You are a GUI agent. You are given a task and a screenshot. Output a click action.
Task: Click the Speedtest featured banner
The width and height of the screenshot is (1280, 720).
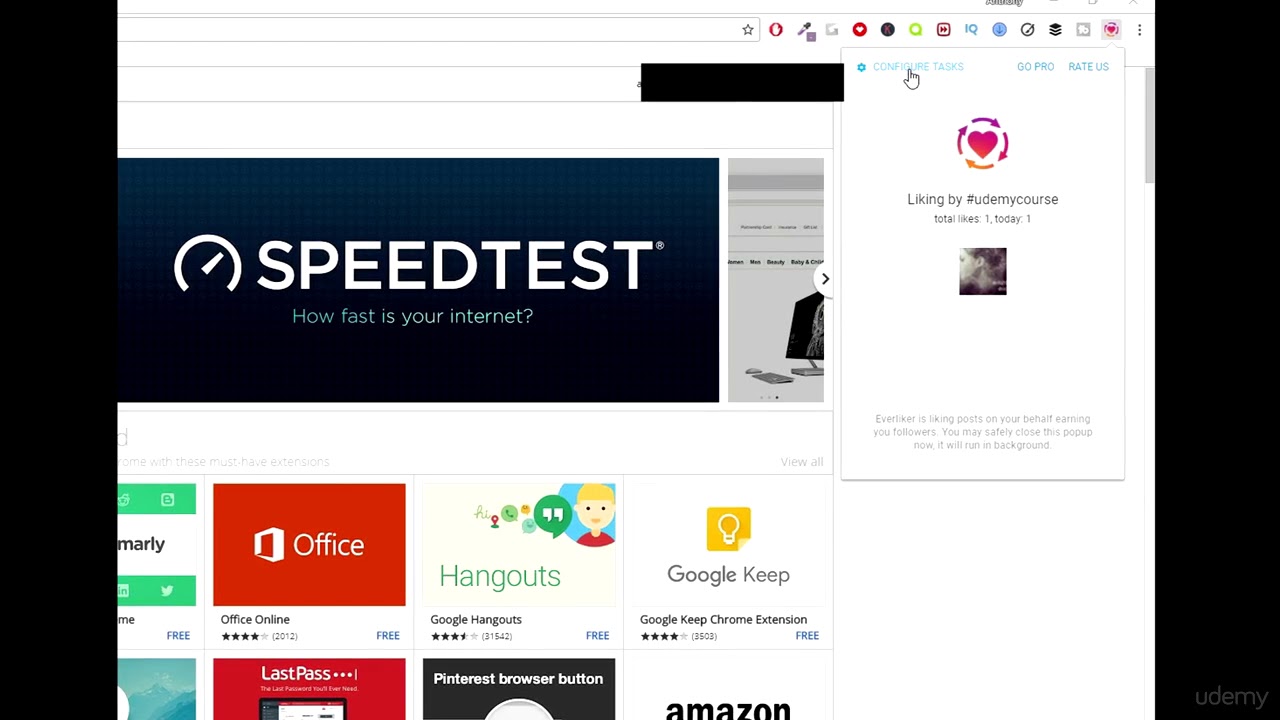[x=418, y=280]
